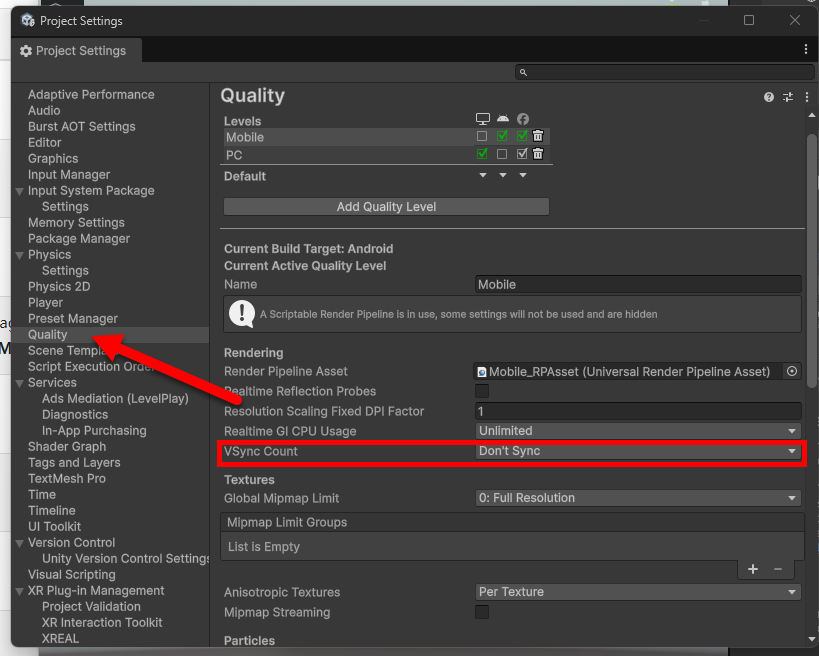Open Player settings category
This screenshot has height=656, width=819.
pos(45,303)
